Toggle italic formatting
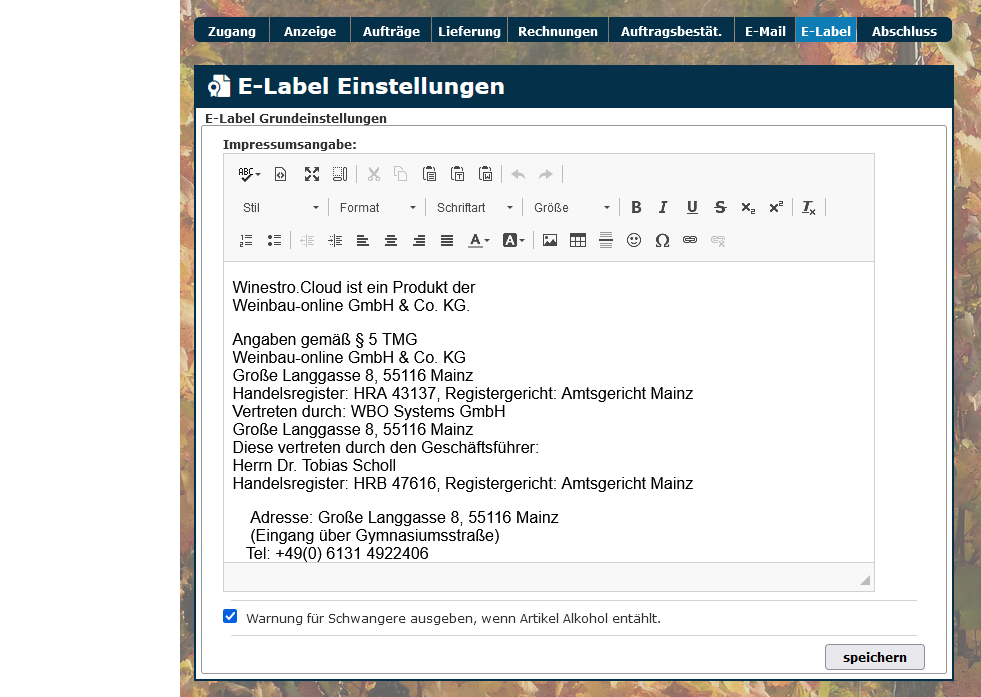Viewport: 981px width, 697px height. 663,207
